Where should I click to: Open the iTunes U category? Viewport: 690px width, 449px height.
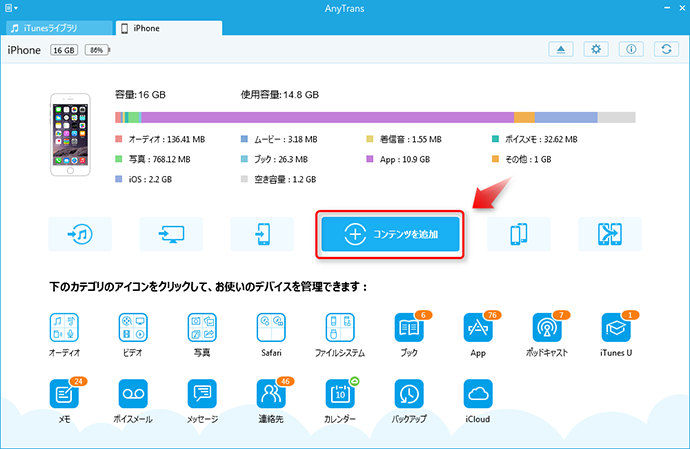pos(616,328)
